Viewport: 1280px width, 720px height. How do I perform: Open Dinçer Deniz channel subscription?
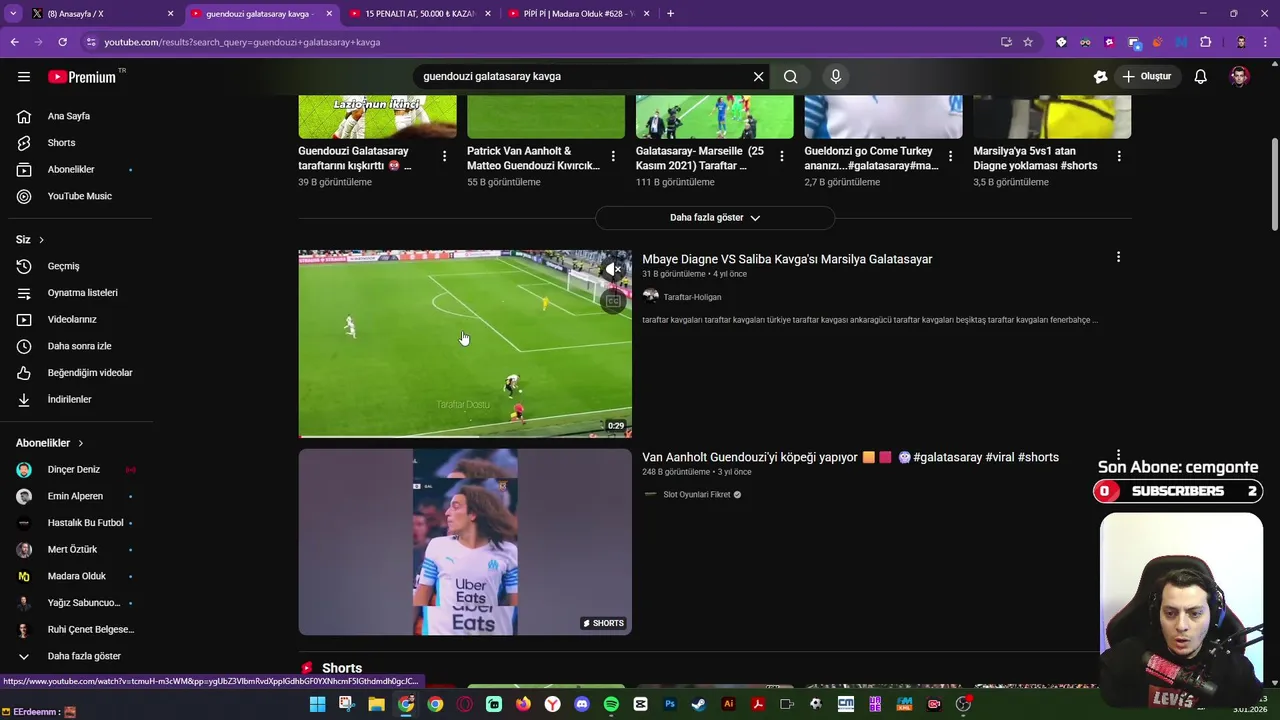(x=76, y=470)
